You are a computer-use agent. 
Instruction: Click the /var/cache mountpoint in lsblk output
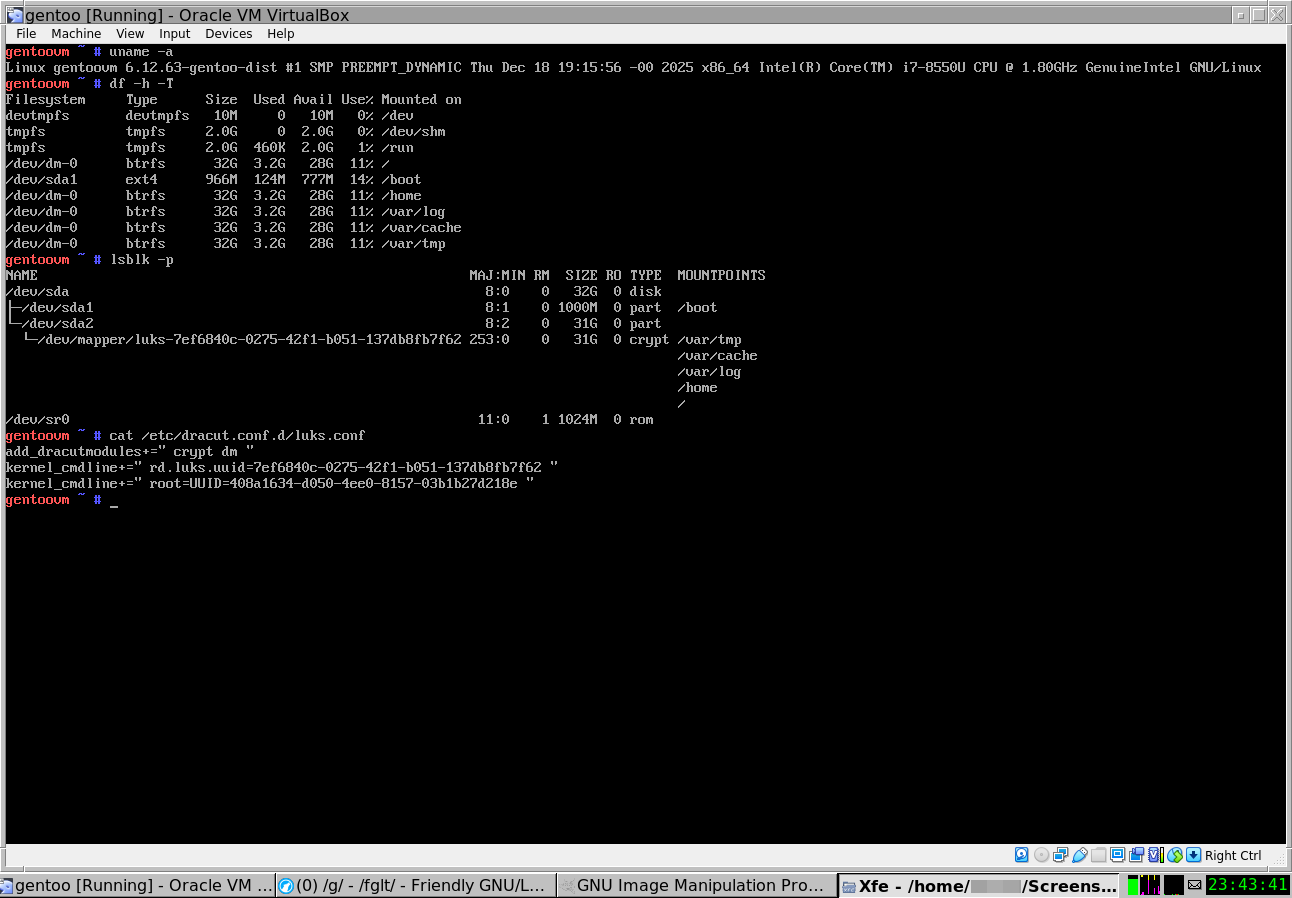(717, 355)
